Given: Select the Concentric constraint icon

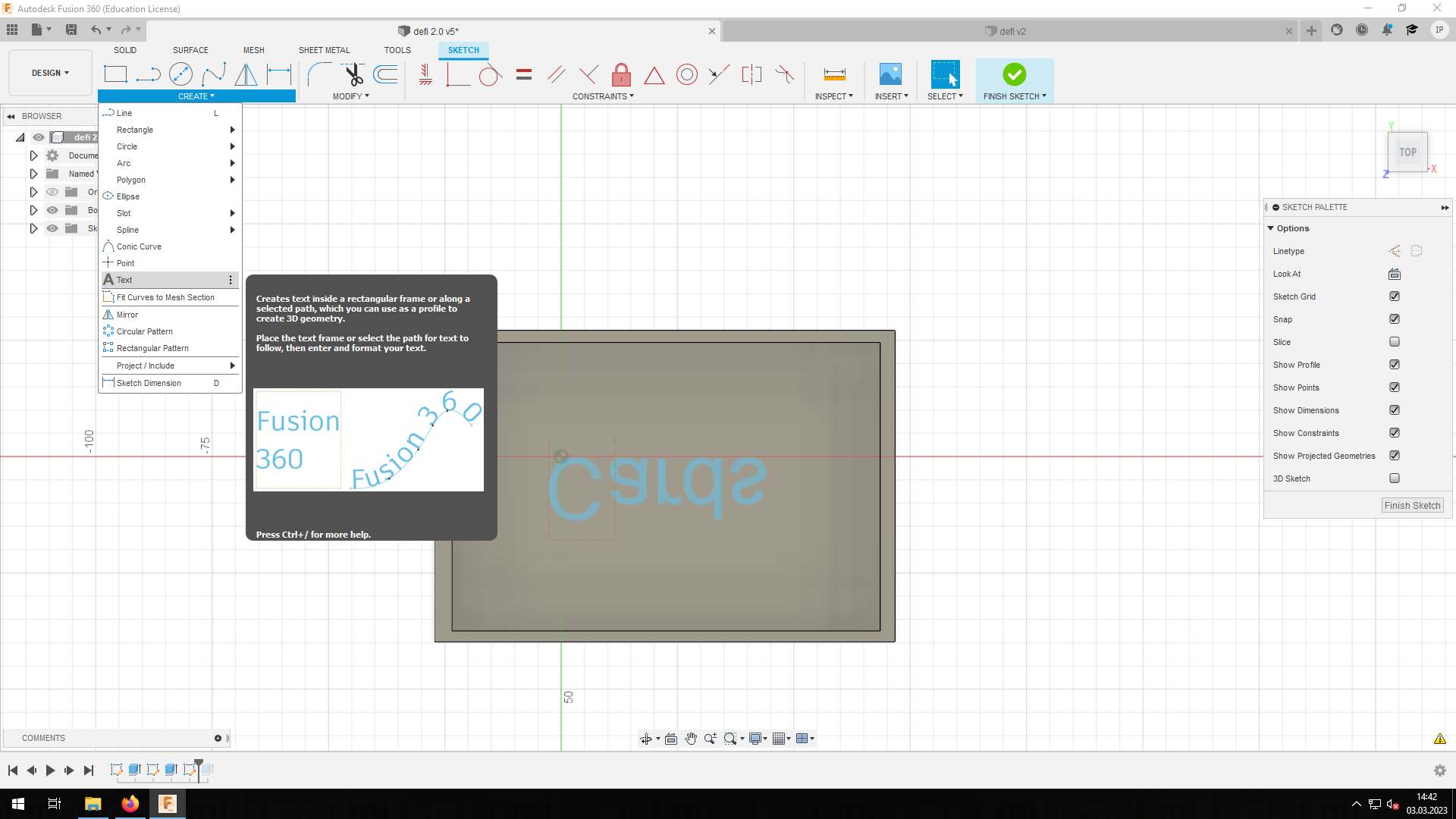Looking at the screenshot, I should [x=686, y=74].
